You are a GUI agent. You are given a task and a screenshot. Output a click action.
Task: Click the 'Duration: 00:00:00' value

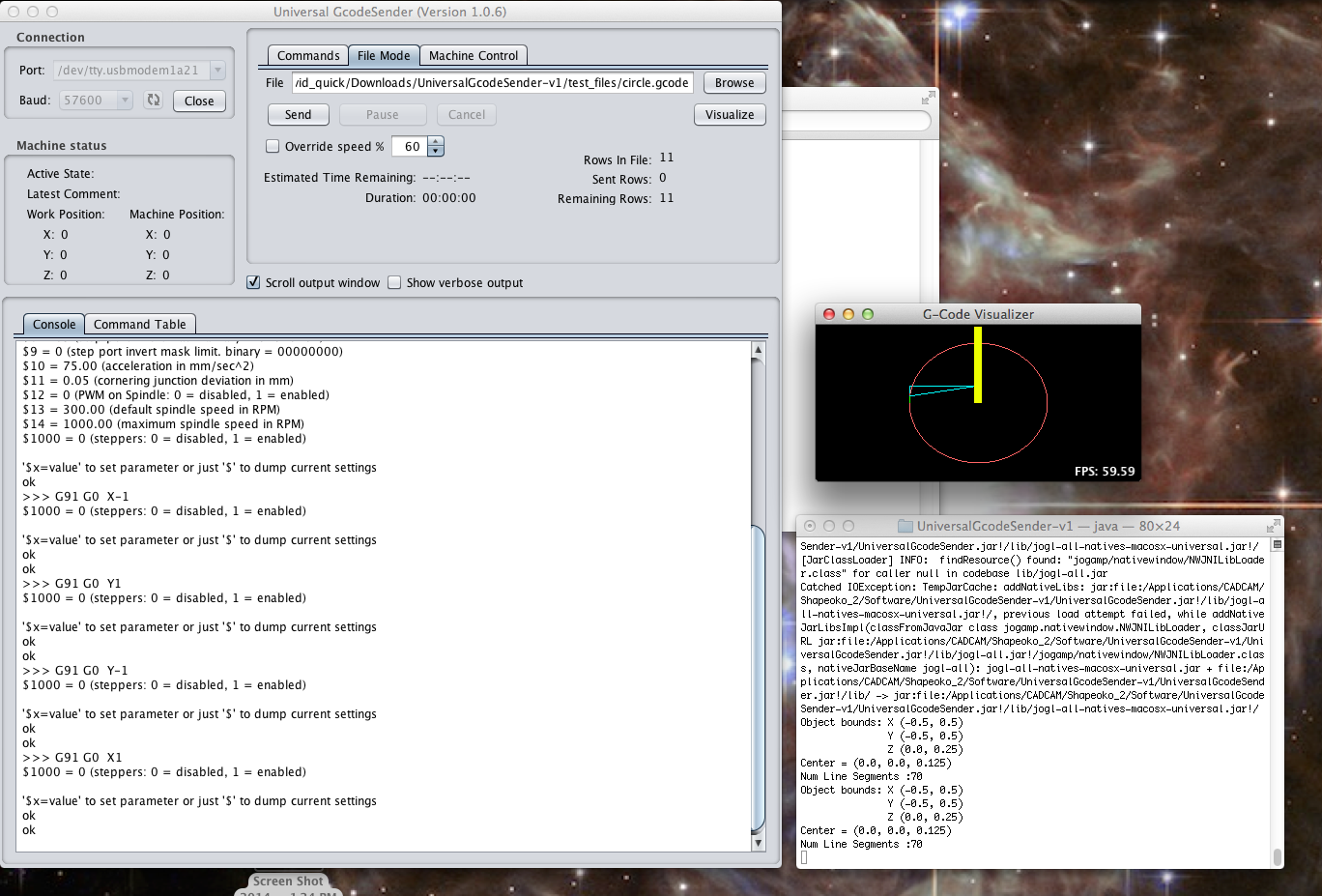449,198
